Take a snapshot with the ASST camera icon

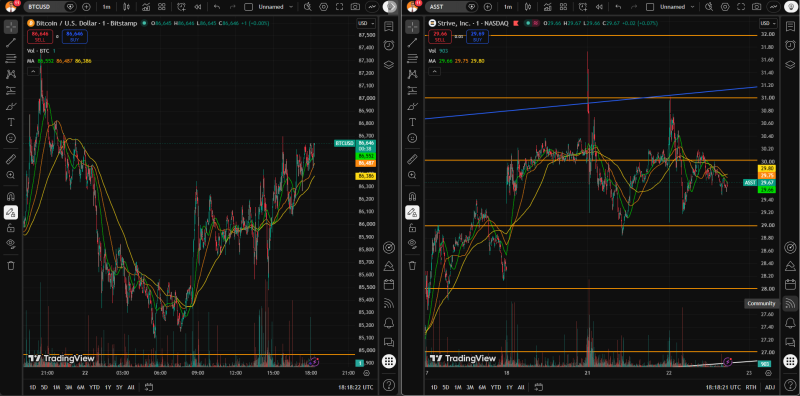tap(757, 7)
